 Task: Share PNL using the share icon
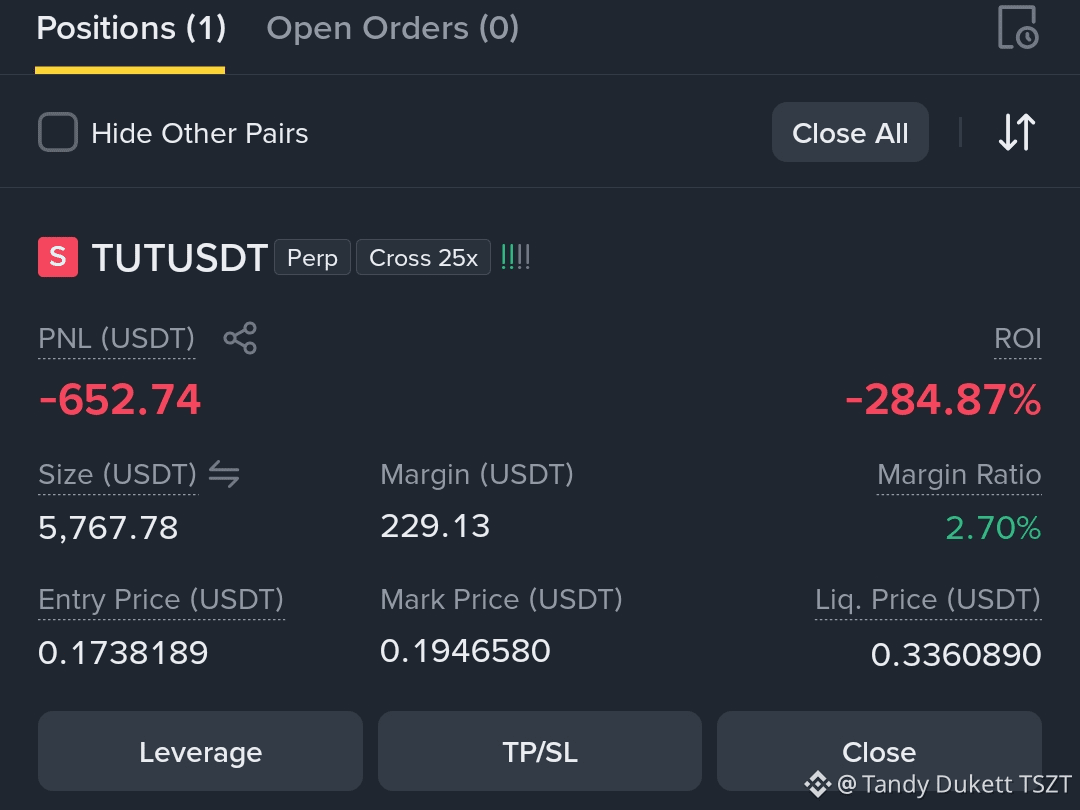[x=240, y=338]
